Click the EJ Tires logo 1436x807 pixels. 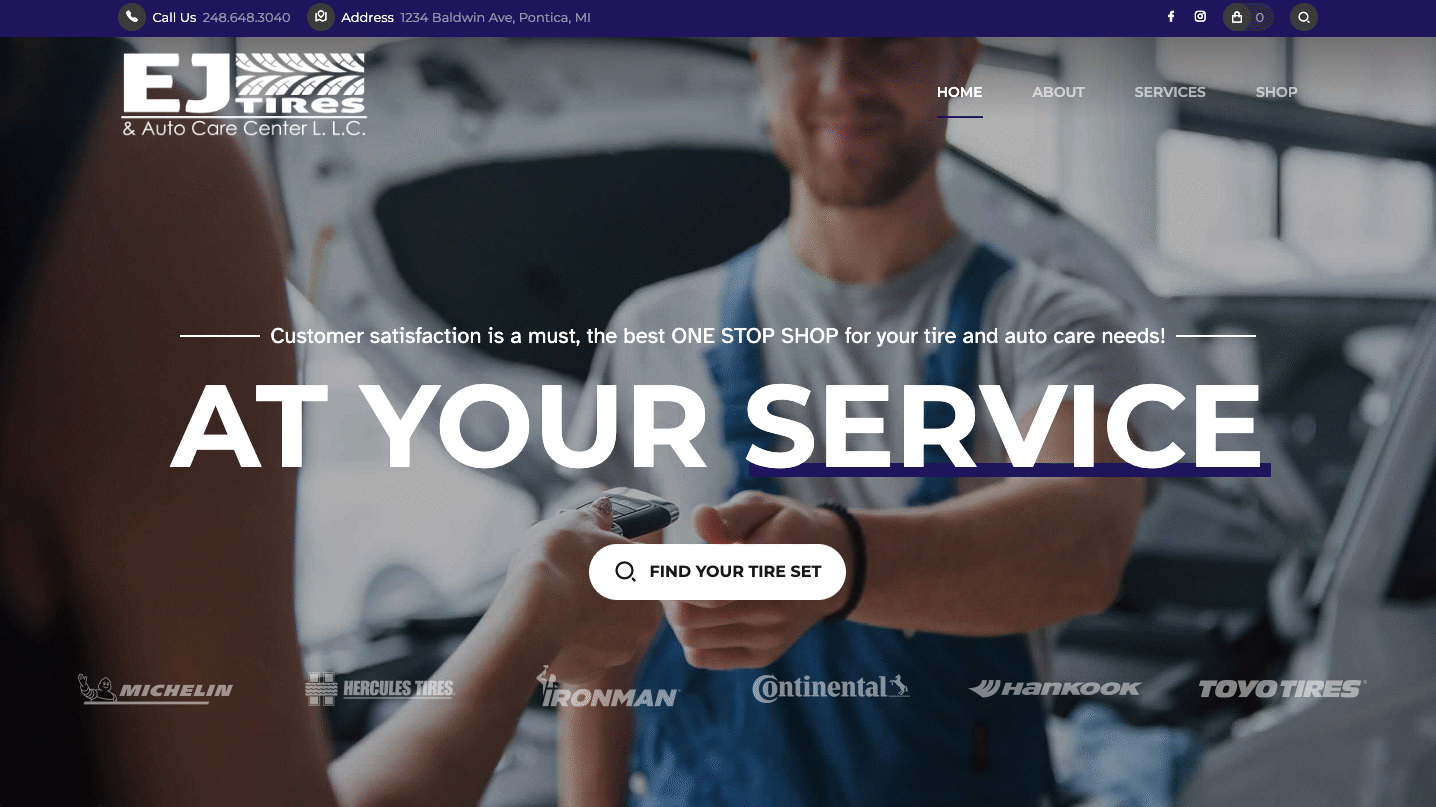[x=244, y=94]
